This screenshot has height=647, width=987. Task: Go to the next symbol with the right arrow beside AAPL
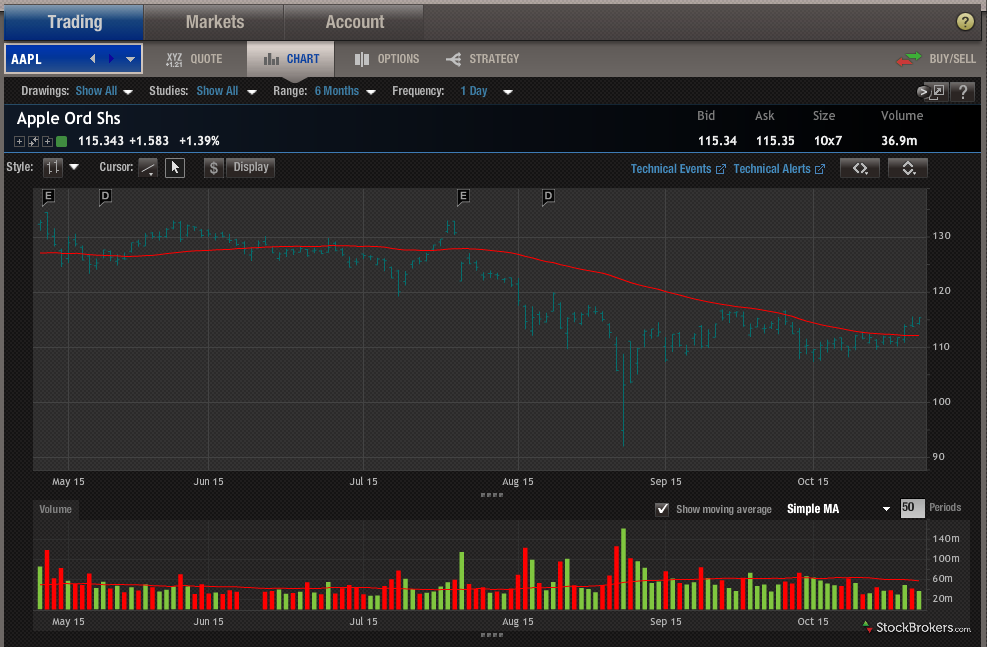111,59
